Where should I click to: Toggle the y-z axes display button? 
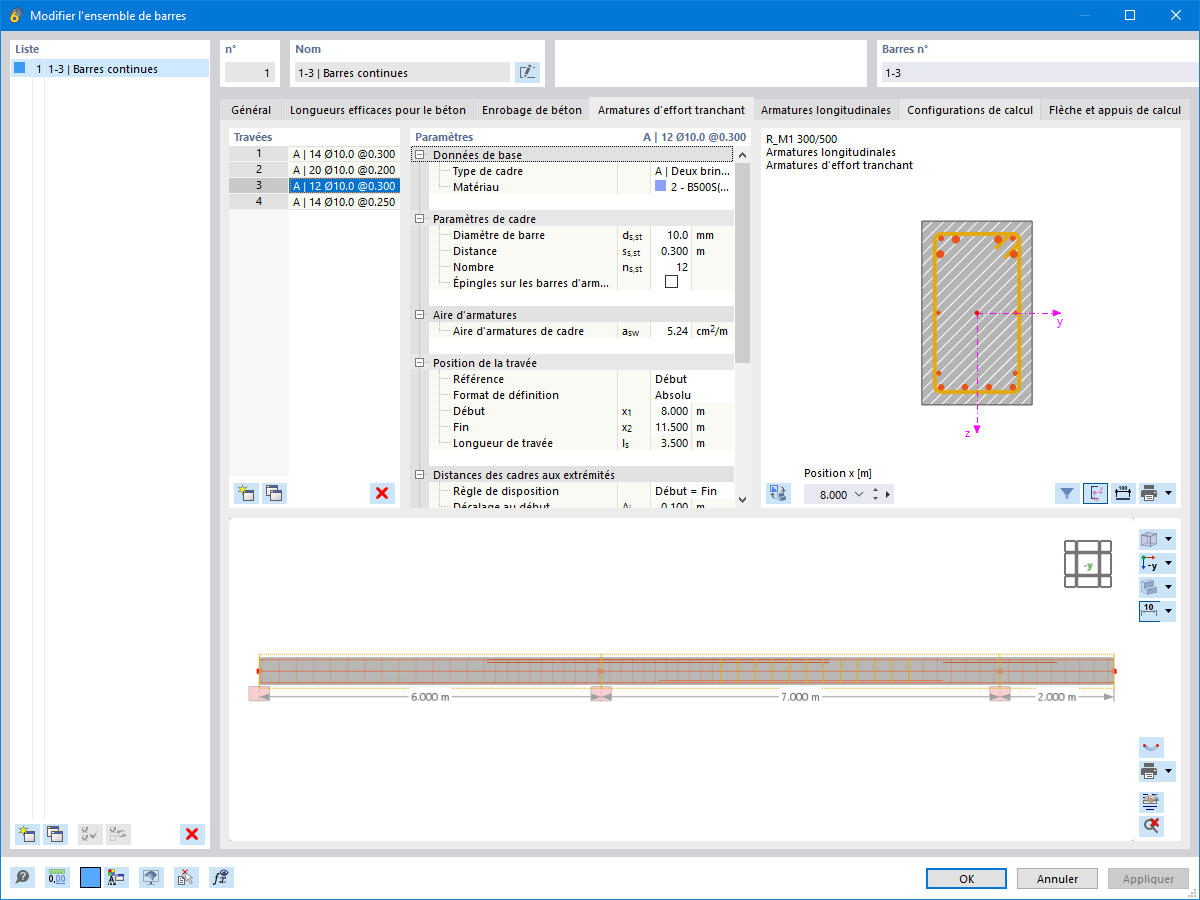1095,493
